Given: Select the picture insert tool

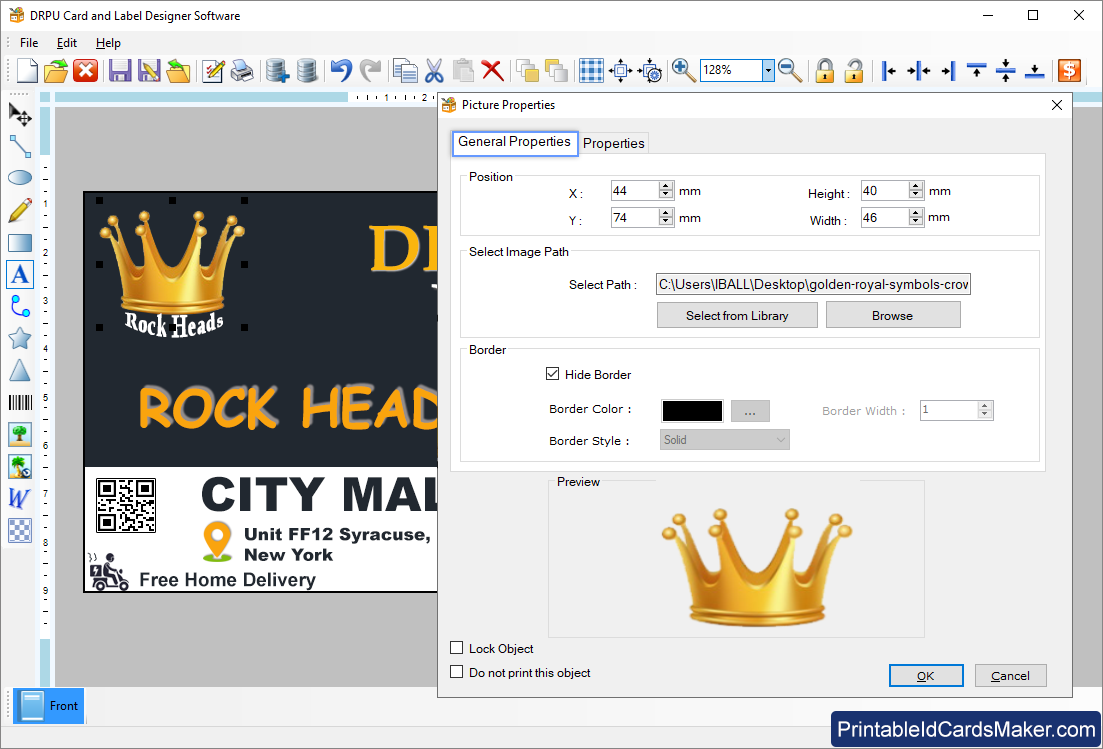Looking at the screenshot, I should (x=20, y=434).
